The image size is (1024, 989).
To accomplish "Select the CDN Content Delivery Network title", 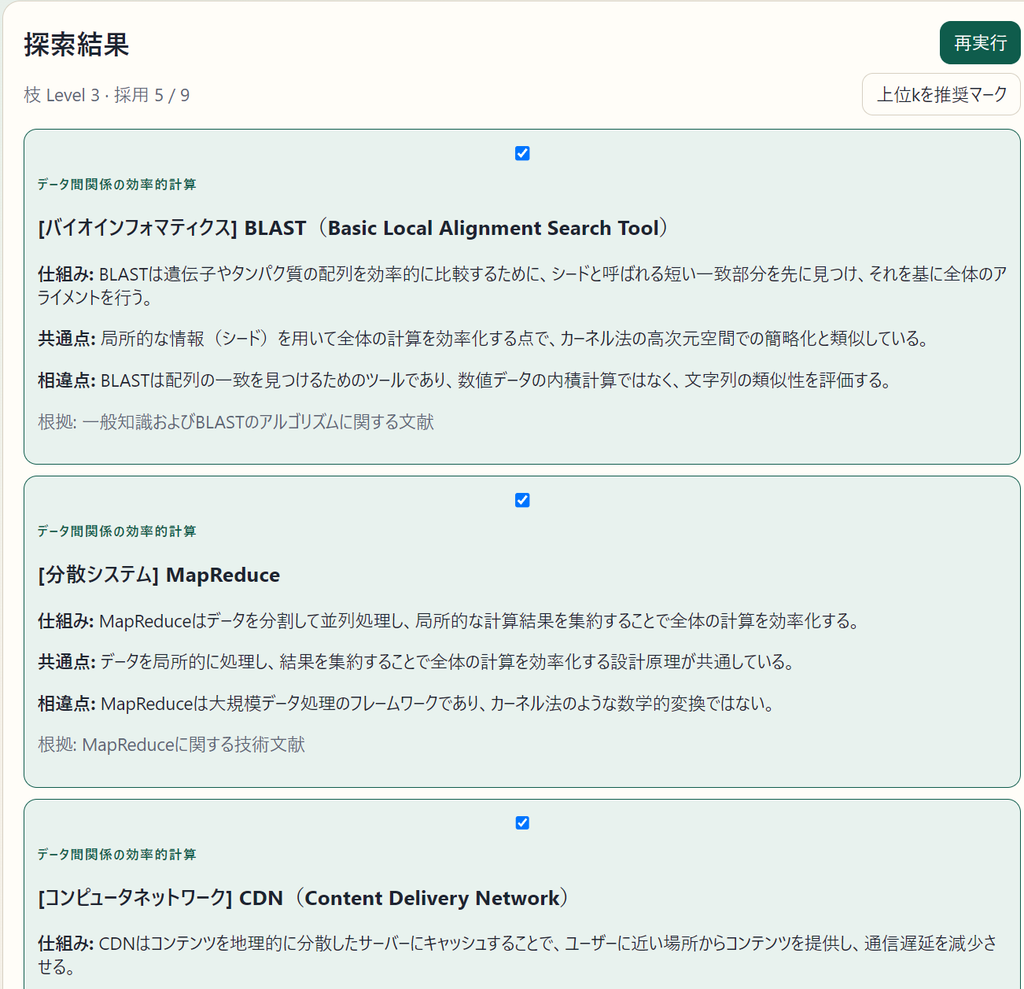I will pyautogui.click(x=303, y=898).
